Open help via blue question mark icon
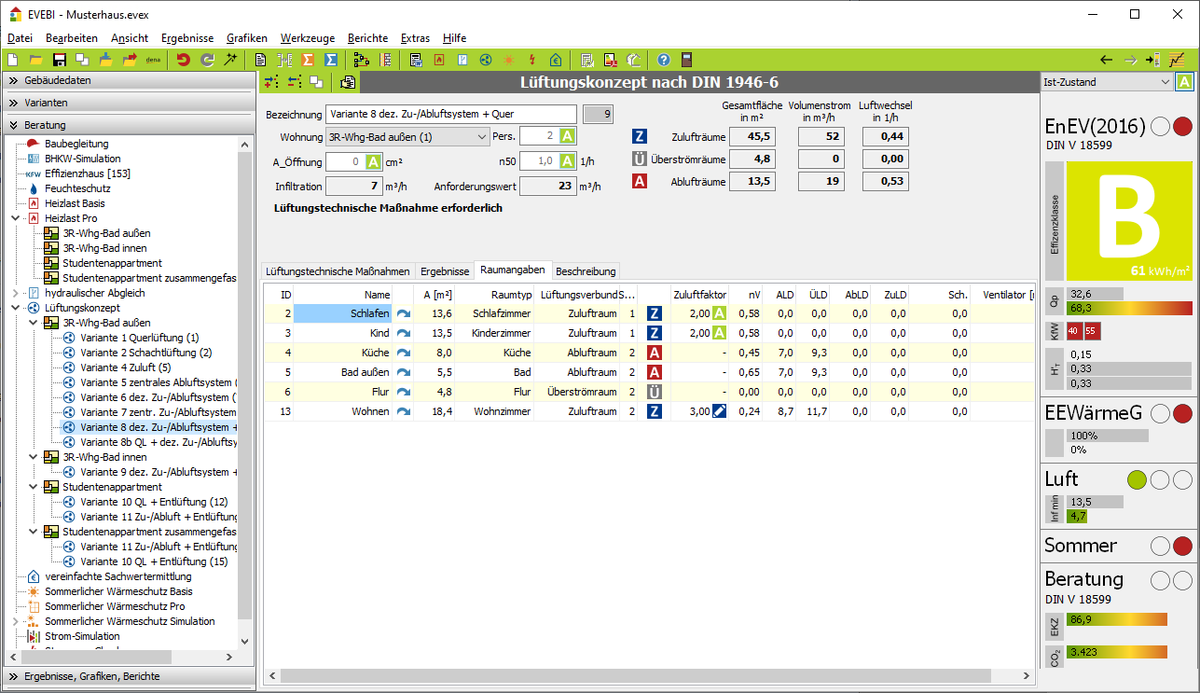This screenshot has height=693, width=1200. pos(663,60)
